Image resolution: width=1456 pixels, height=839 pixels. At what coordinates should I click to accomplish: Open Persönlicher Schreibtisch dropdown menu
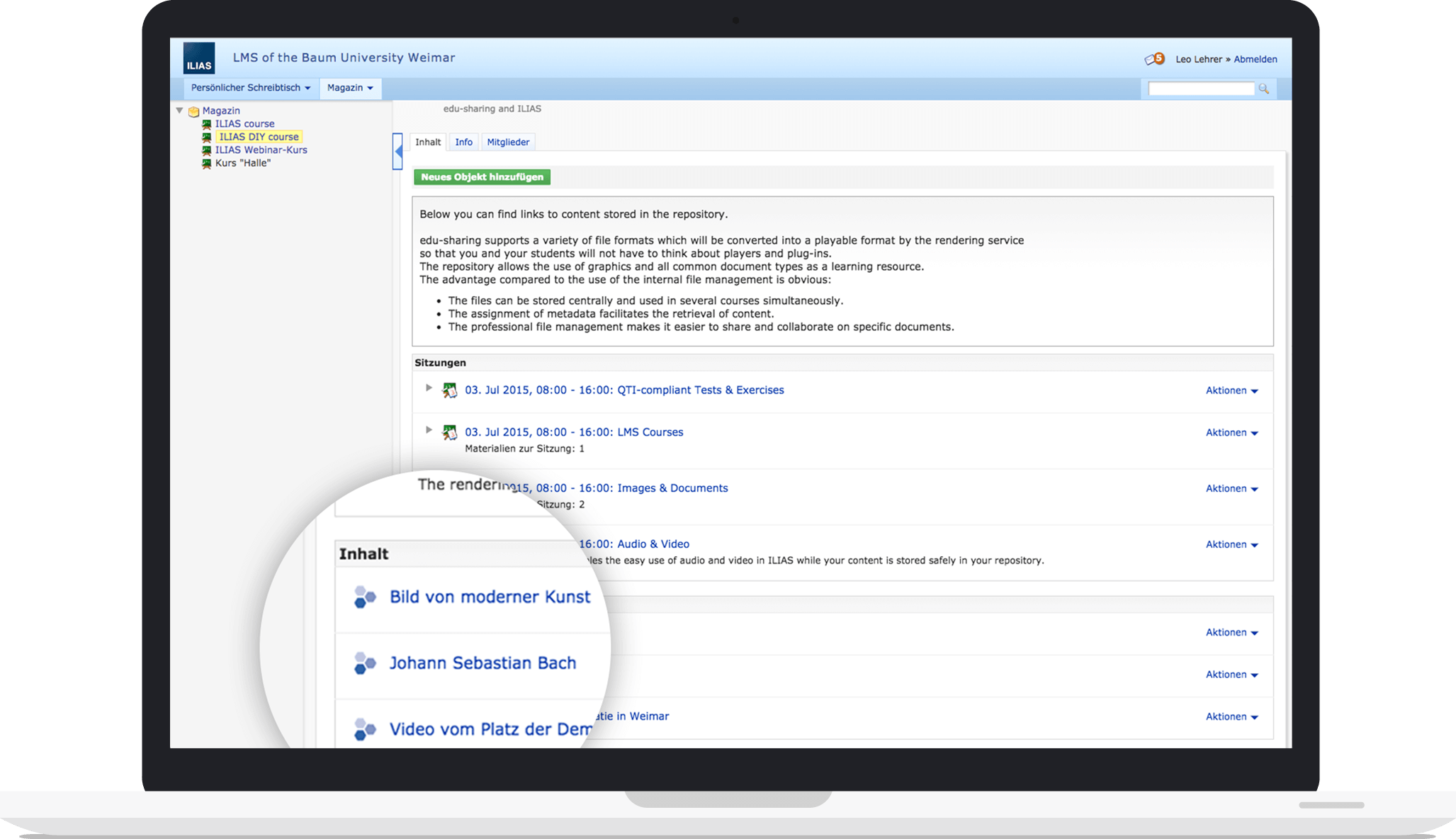(x=248, y=88)
